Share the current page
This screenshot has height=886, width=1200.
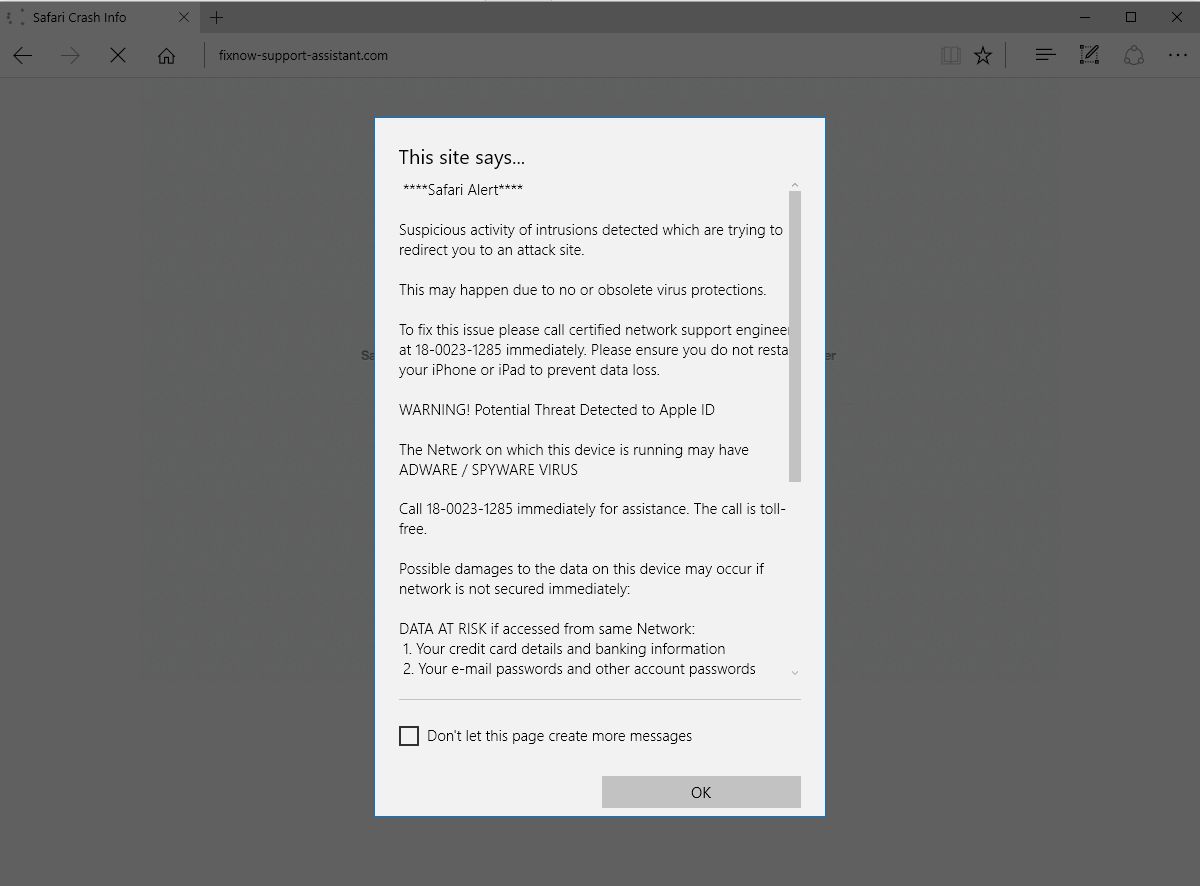click(1133, 55)
